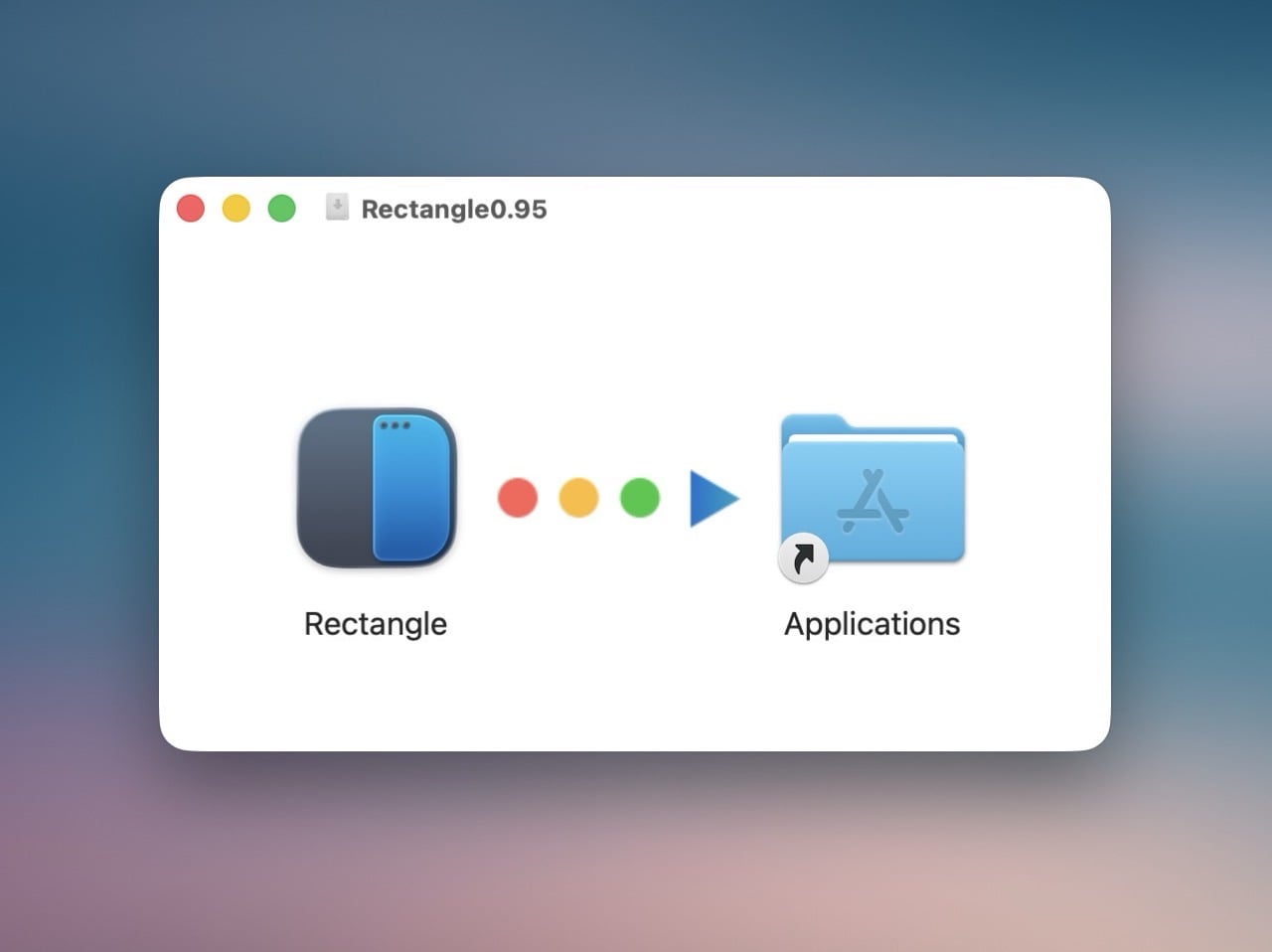Viewport: 1272px width, 952px height.
Task: Click the three small dots on Rectangle's icon
Action: (x=396, y=425)
